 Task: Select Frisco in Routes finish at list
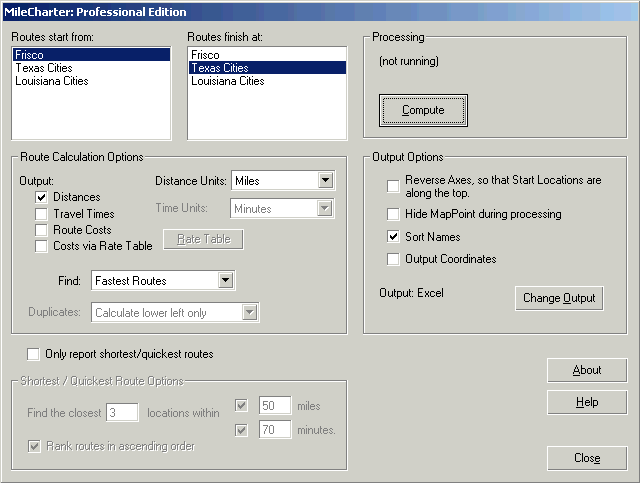pyautogui.click(x=267, y=55)
